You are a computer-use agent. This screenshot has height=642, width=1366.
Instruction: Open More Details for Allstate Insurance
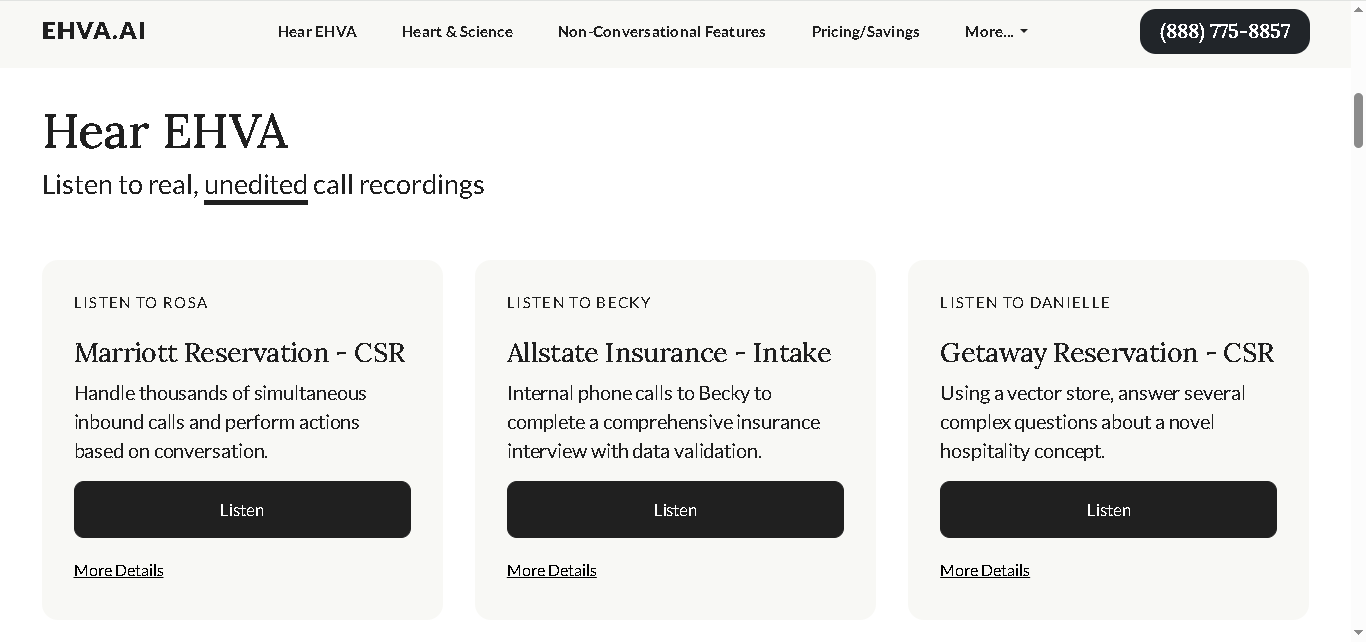(x=552, y=570)
